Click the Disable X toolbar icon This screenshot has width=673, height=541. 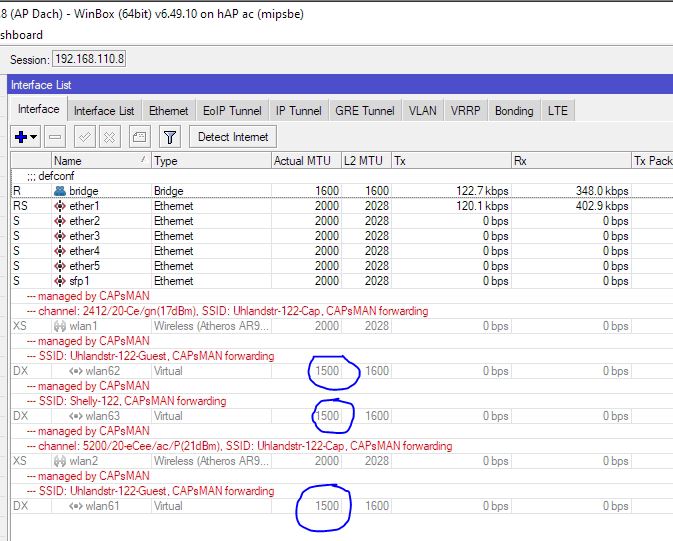click(x=109, y=136)
